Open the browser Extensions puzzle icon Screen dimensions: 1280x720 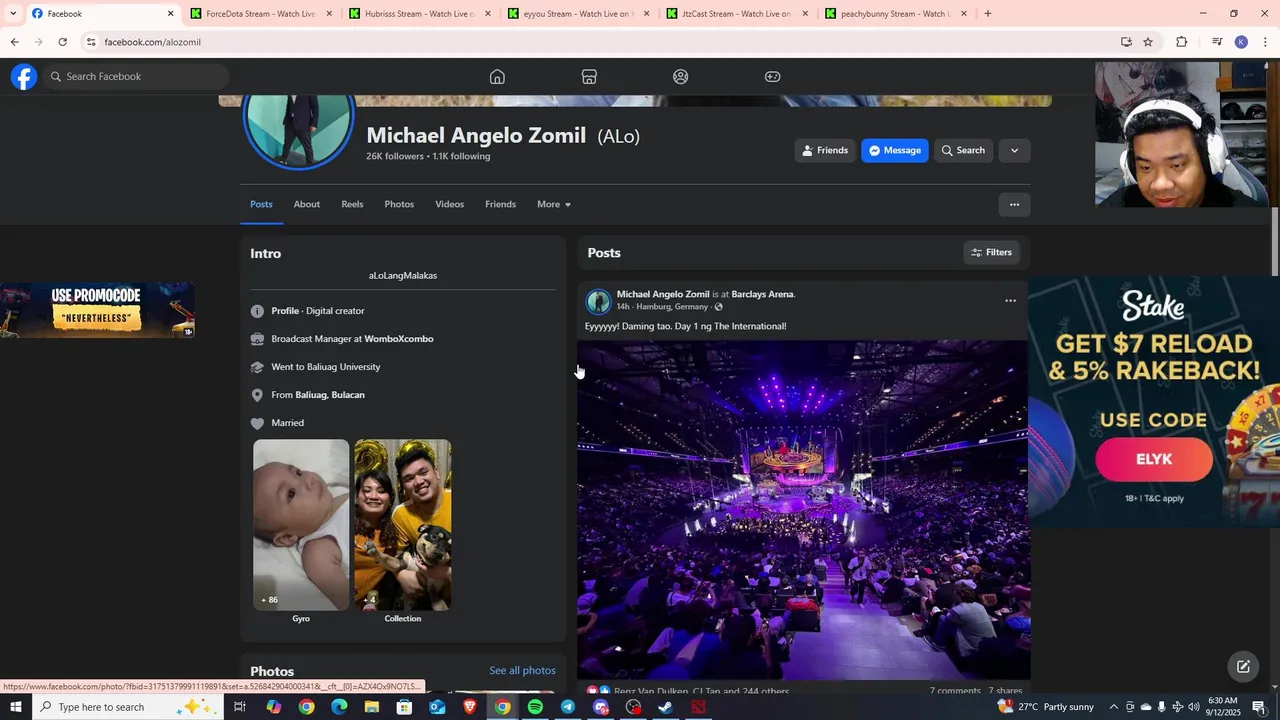pyautogui.click(x=1182, y=42)
